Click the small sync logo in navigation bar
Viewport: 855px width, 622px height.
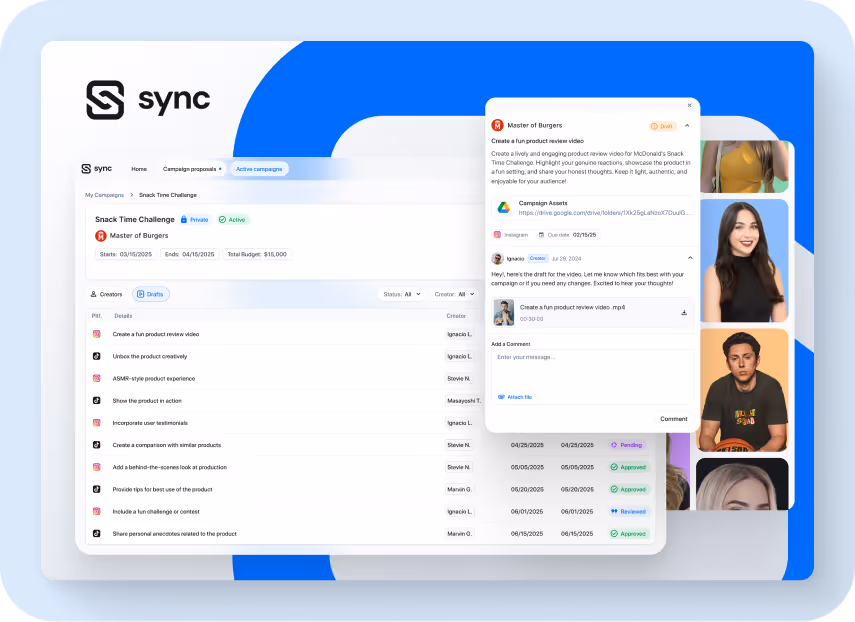point(97,168)
